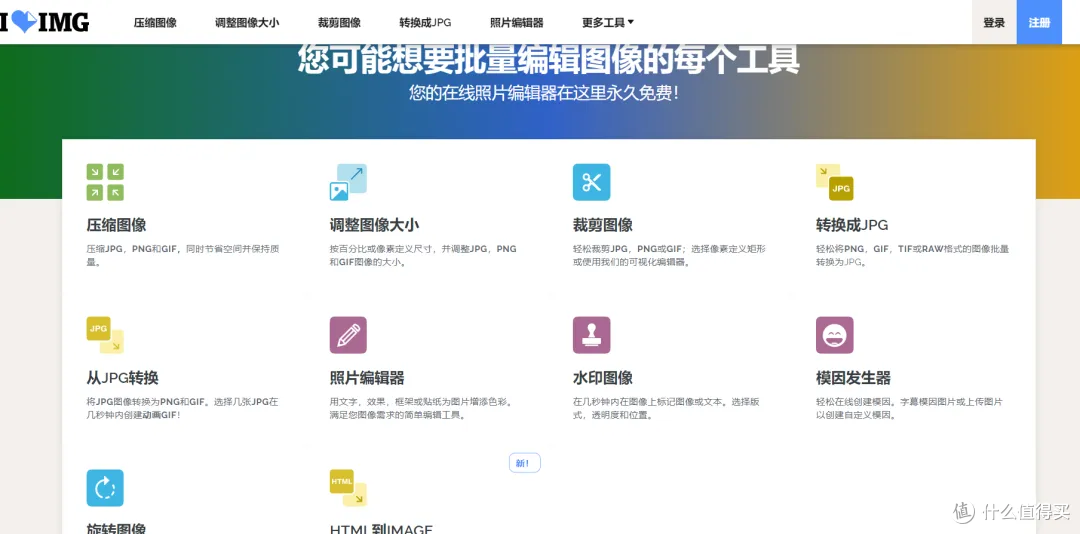This screenshot has width=1080, height=534.
Task: Open 裁剪图像 in the top navigation
Action: tap(339, 23)
